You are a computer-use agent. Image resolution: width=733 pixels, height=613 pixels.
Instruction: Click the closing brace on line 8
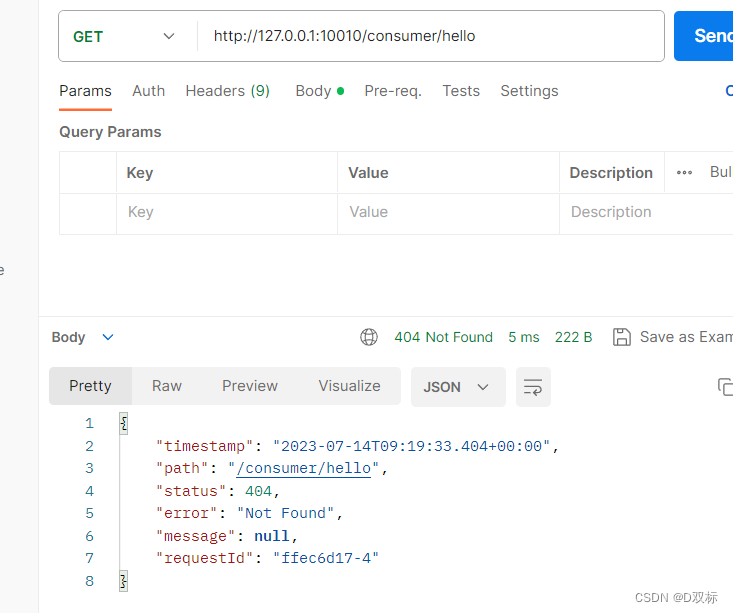tap(123, 581)
